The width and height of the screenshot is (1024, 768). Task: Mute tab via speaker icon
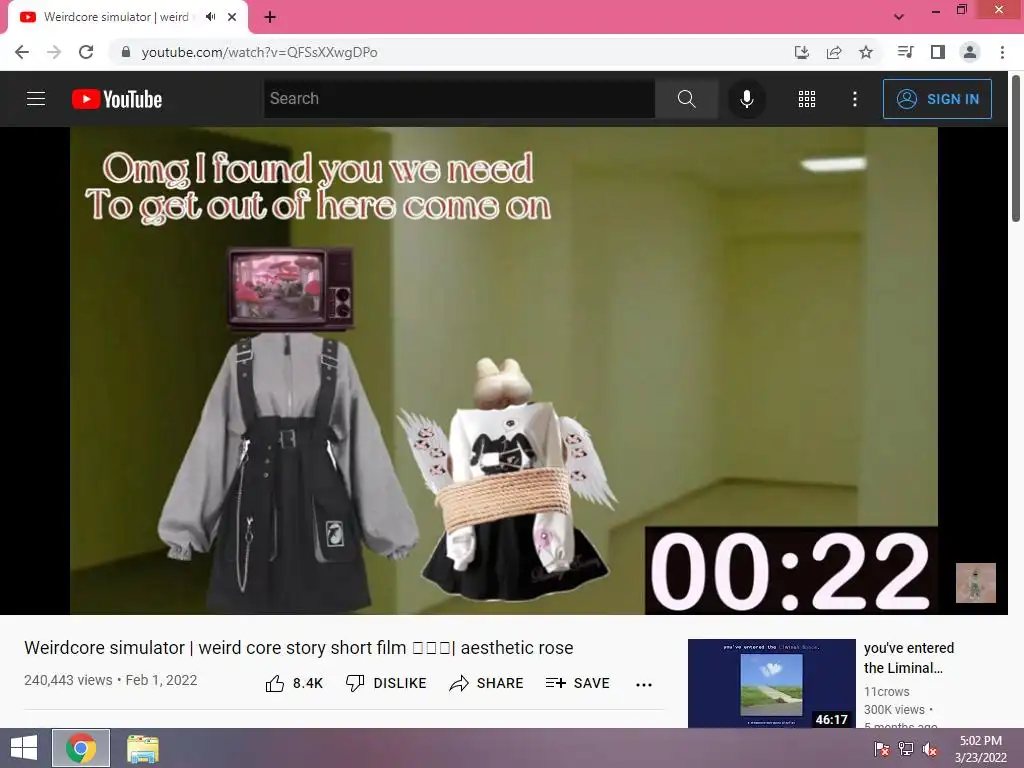[x=210, y=17]
